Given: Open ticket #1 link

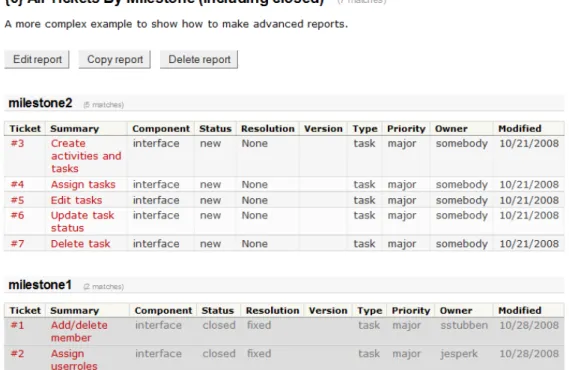Looking at the screenshot, I should (x=17, y=325).
